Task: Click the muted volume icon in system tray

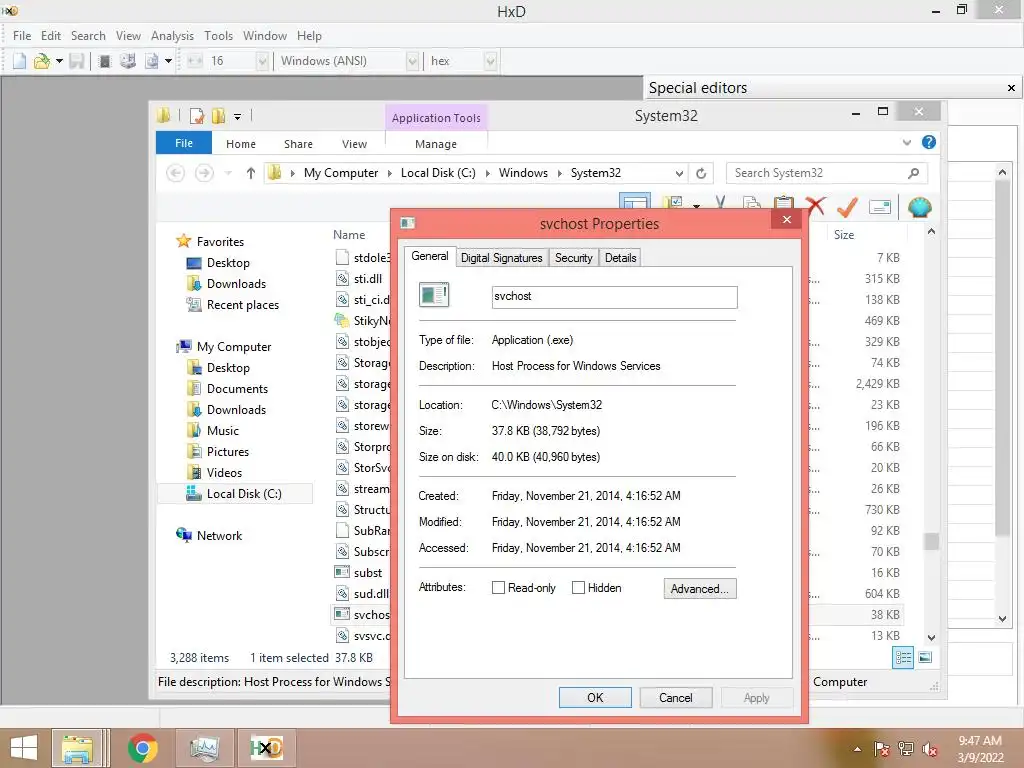Action: 930,749
